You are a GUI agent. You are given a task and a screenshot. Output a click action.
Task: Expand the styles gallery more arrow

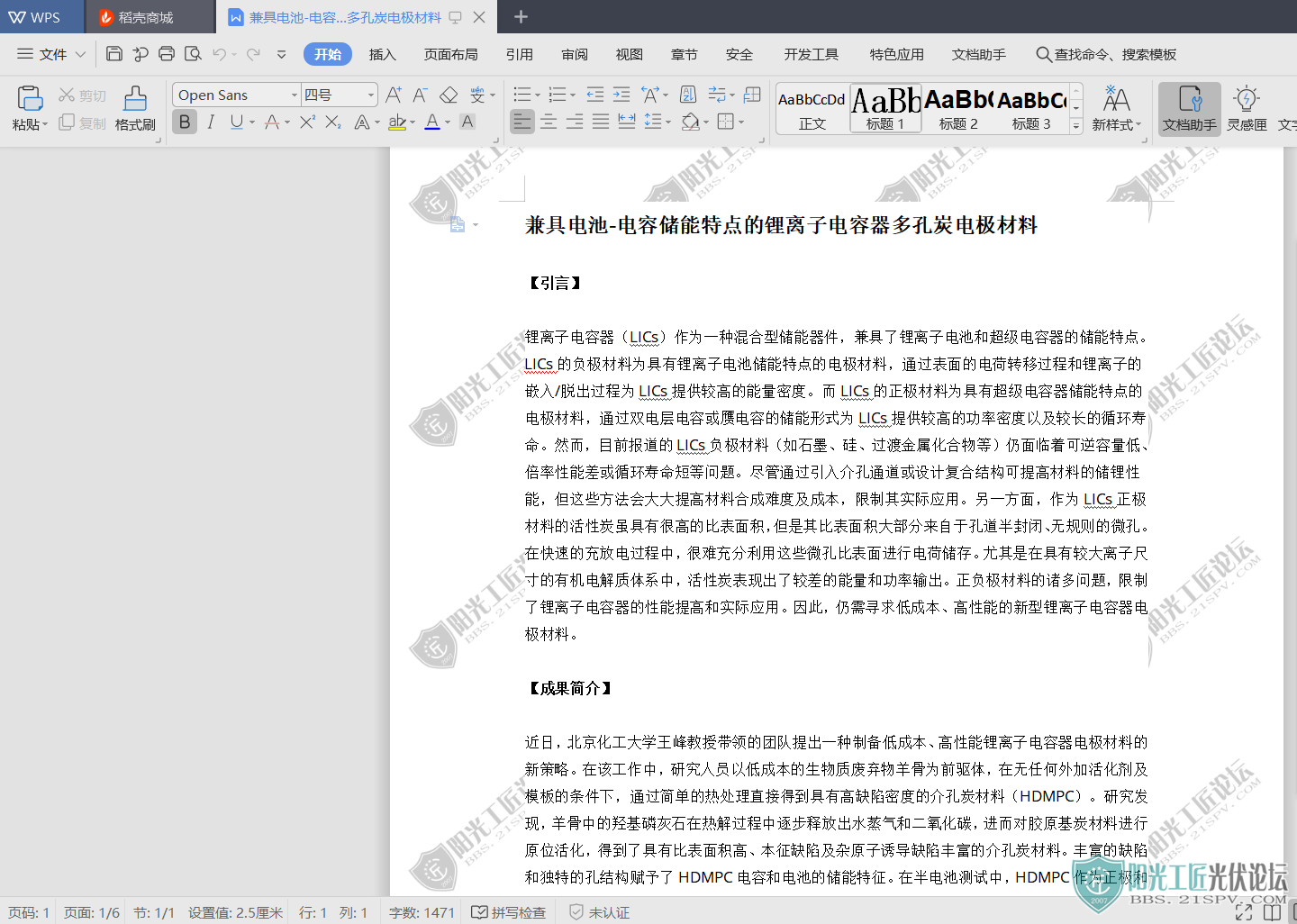[x=1075, y=127]
